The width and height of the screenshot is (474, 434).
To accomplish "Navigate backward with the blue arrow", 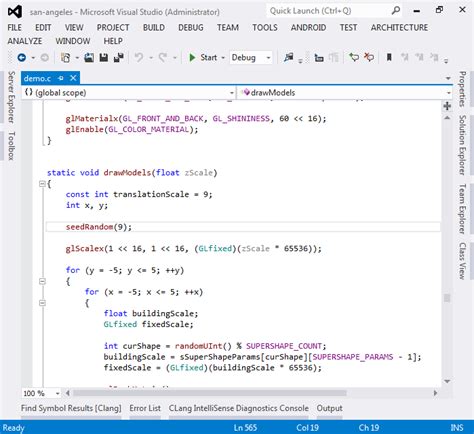I will (x=22, y=58).
